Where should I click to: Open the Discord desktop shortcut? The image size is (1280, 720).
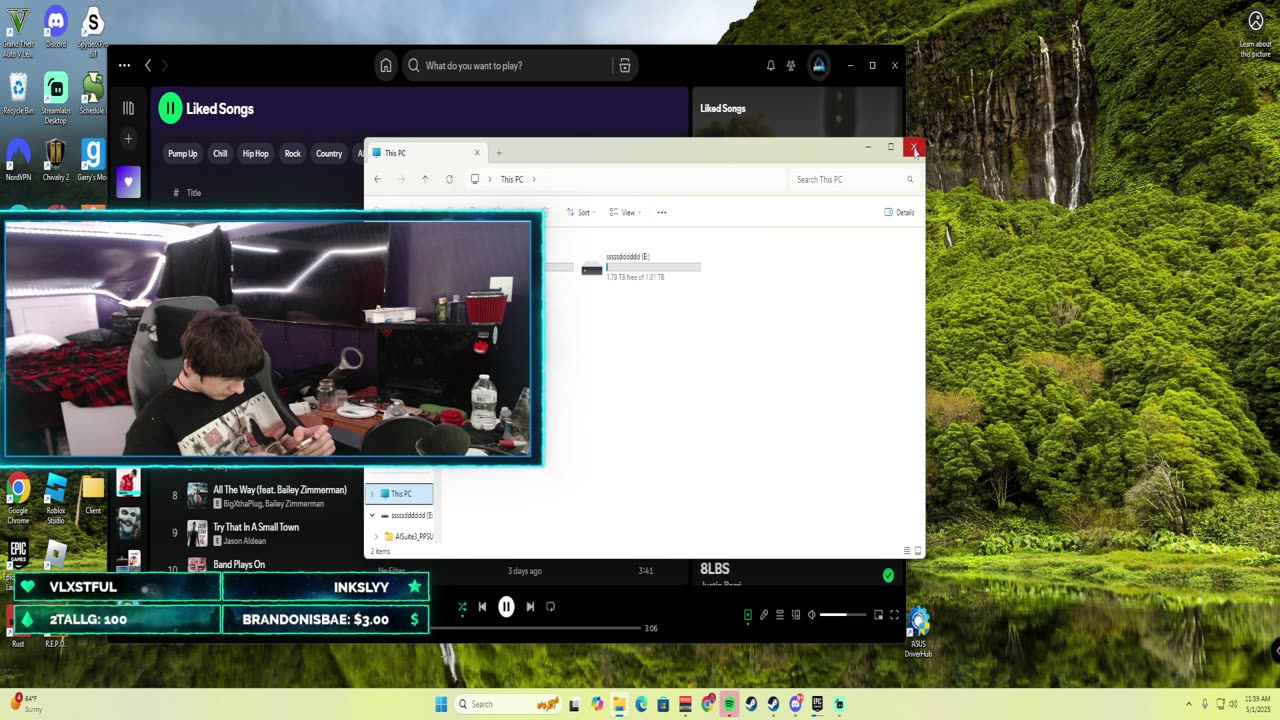[x=56, y=27]
